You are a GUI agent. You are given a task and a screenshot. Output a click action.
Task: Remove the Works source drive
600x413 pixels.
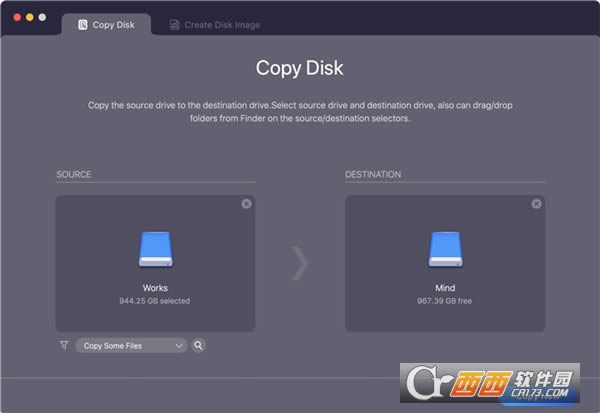click(246, 204)
